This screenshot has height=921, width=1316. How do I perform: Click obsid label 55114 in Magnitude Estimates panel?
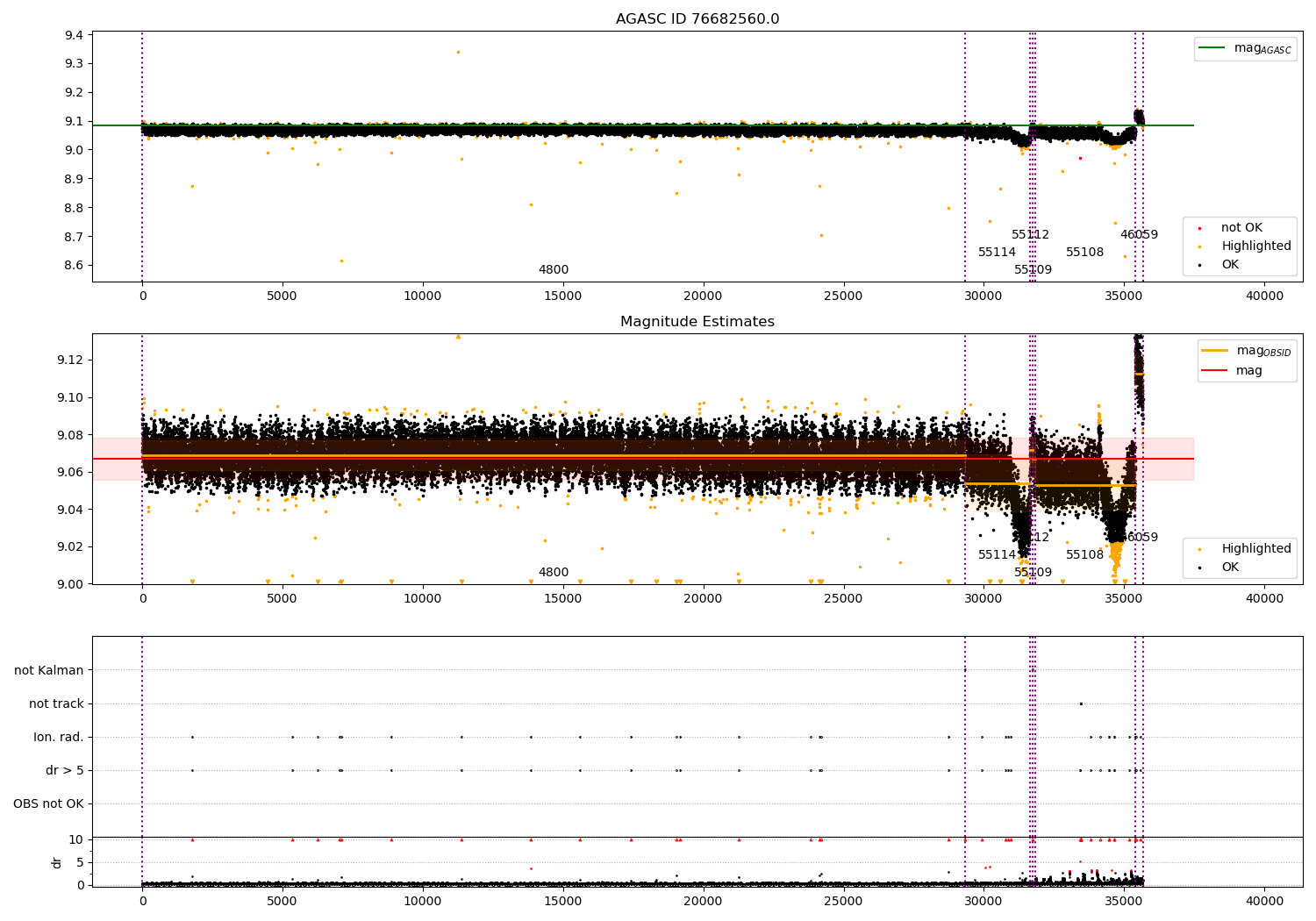coord(998,555)
